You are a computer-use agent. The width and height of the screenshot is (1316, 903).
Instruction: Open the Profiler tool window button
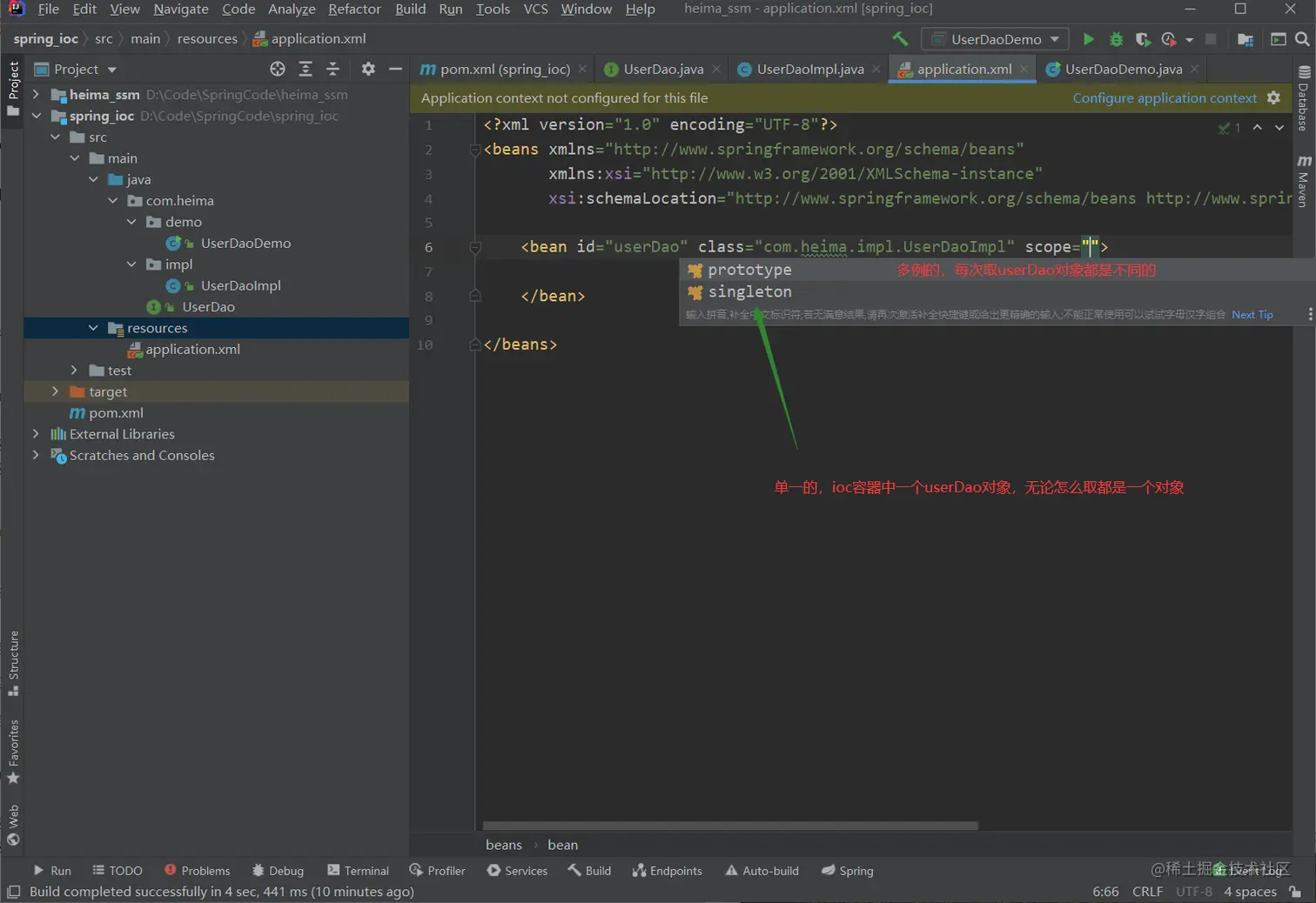[437, 870]
